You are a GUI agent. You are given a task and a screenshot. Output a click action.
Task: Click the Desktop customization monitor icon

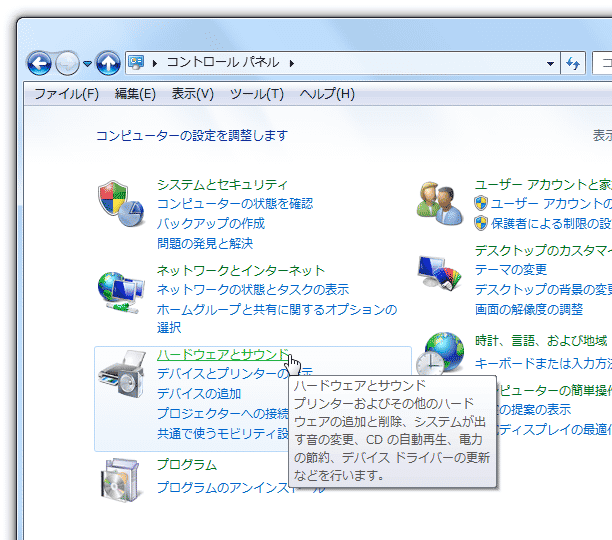[440, 273]
